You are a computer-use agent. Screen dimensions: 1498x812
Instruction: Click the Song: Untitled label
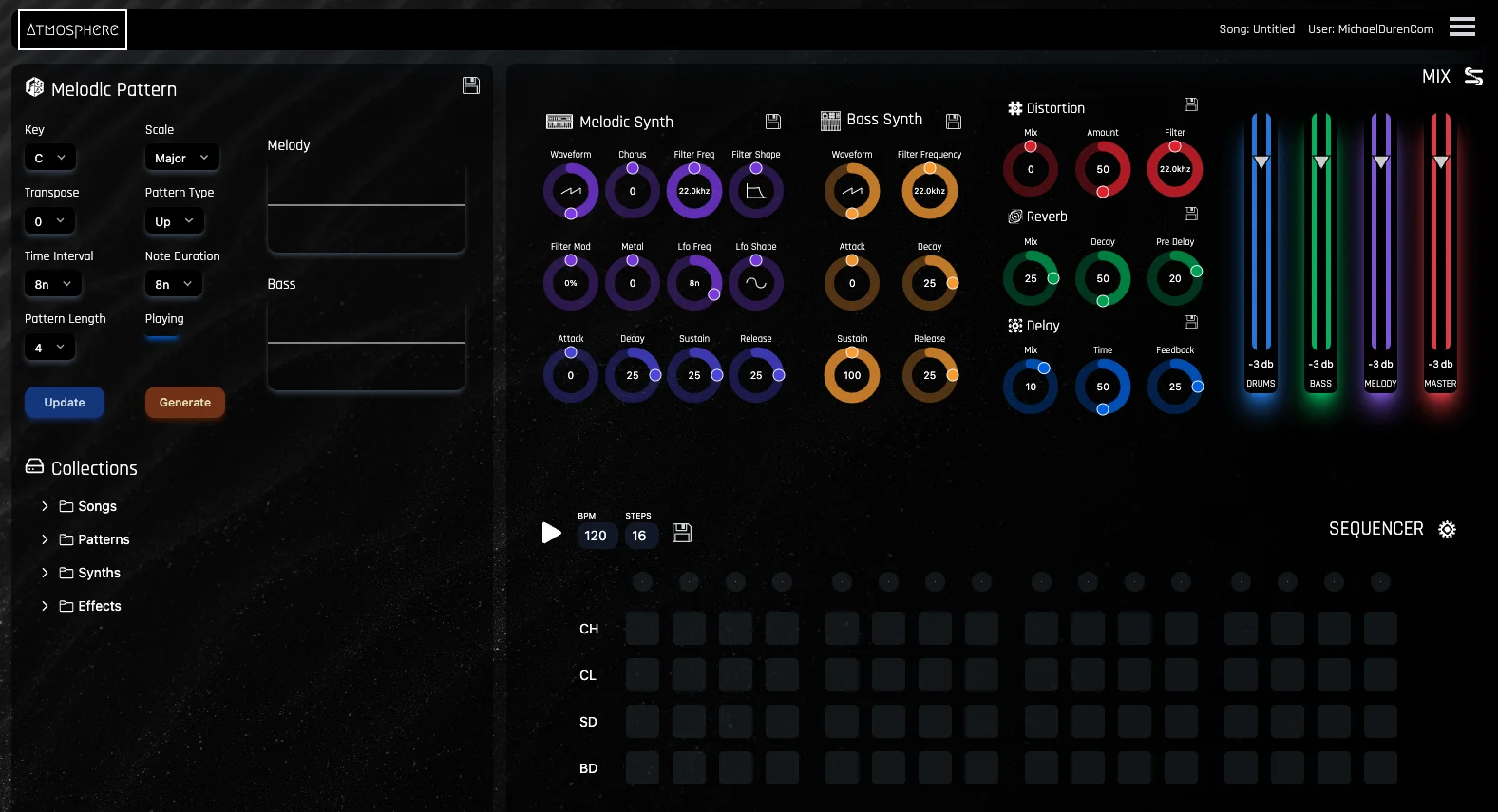coord(1257,29)
